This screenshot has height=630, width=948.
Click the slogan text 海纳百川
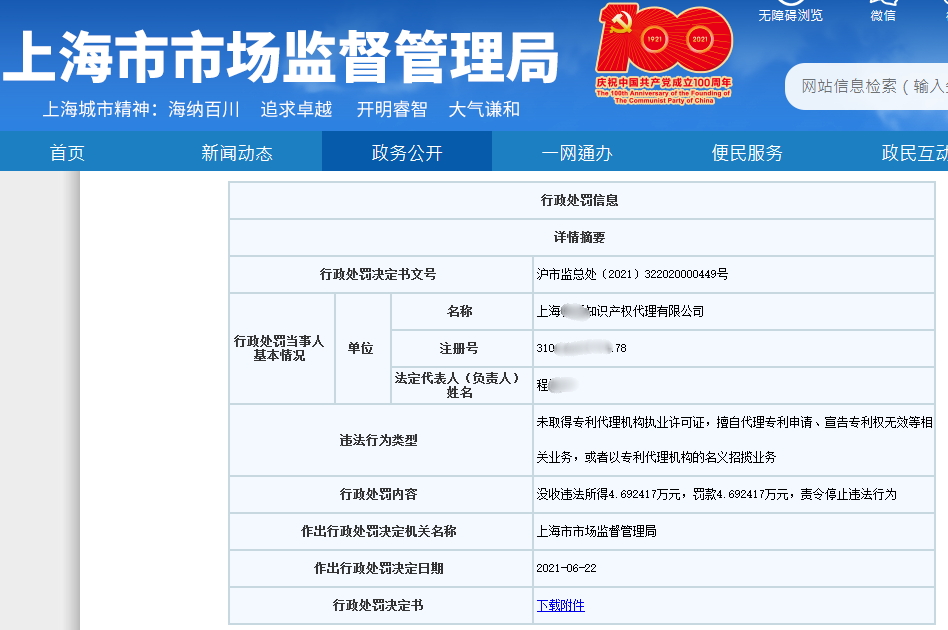pyautogui.click(x=204, y=109)
